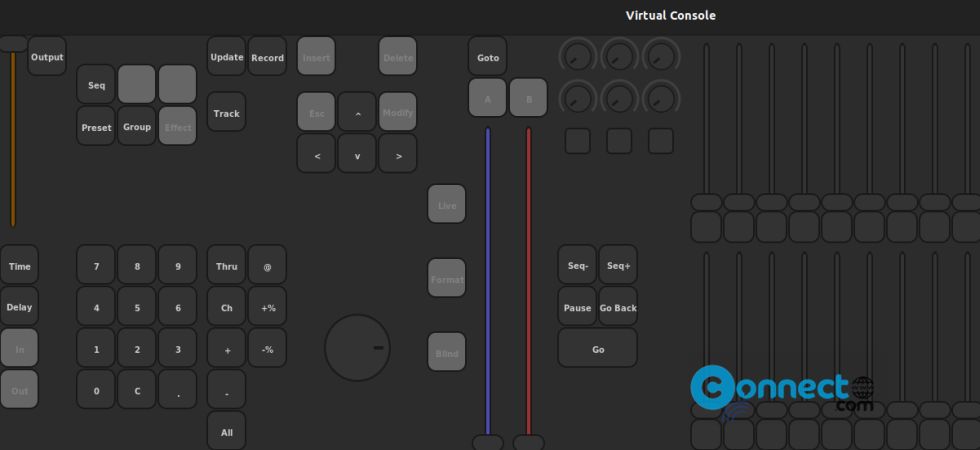980x450 pixels.
Task: Click the decimal point key
Action: tap(178, 389)
